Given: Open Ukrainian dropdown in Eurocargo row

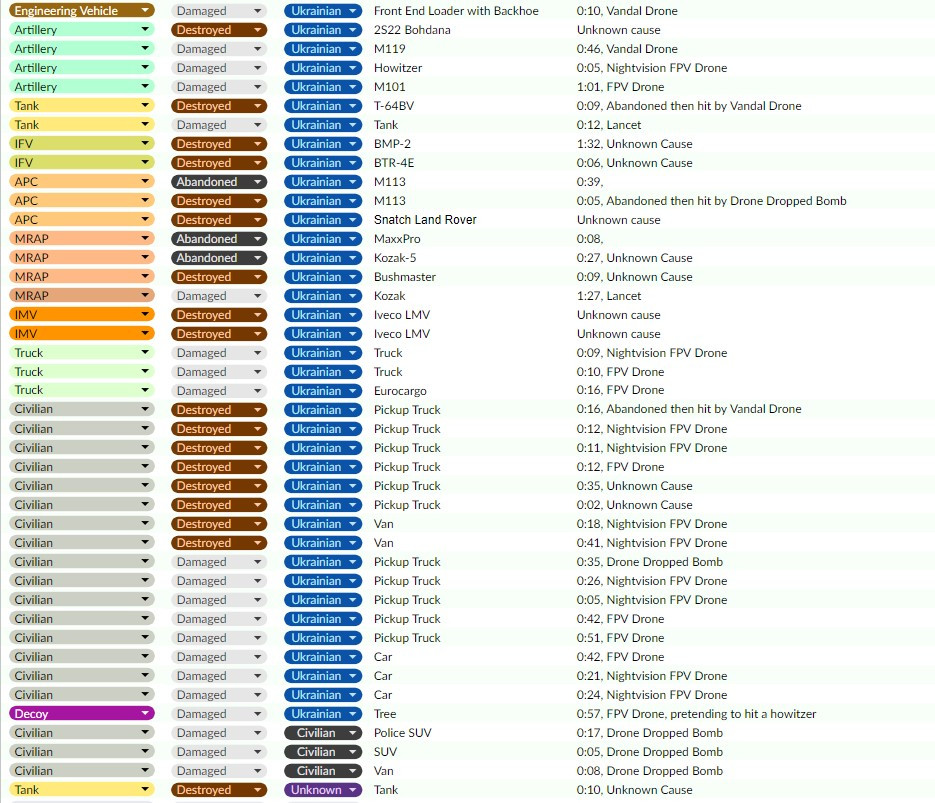Looking at the screenshot, I should point(323,391).
